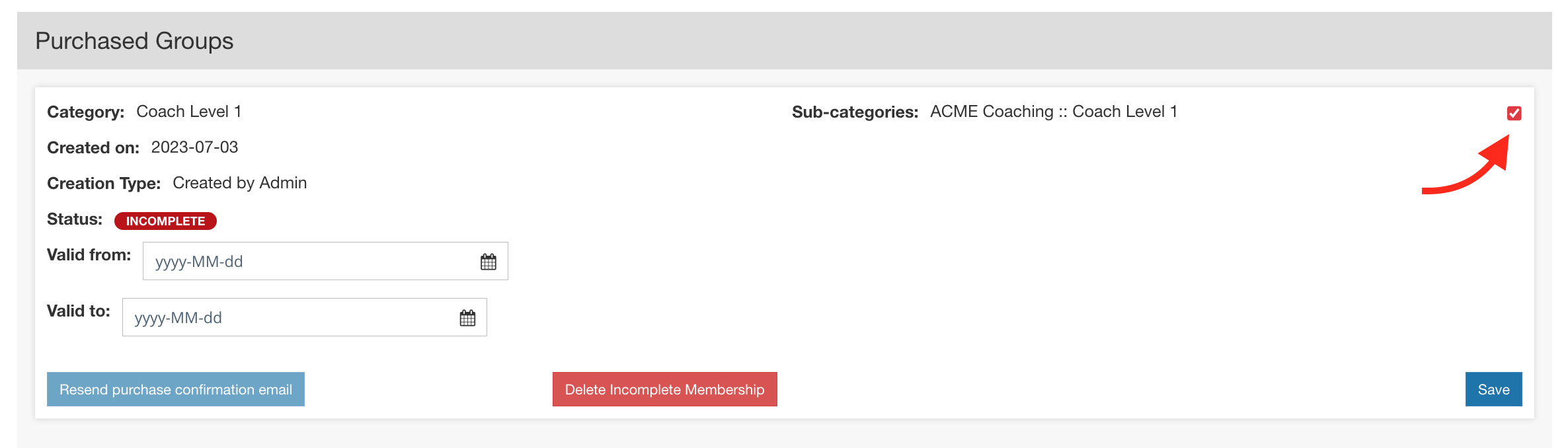
Task: Click the Sub-categories label
Action: click(855, 112)
